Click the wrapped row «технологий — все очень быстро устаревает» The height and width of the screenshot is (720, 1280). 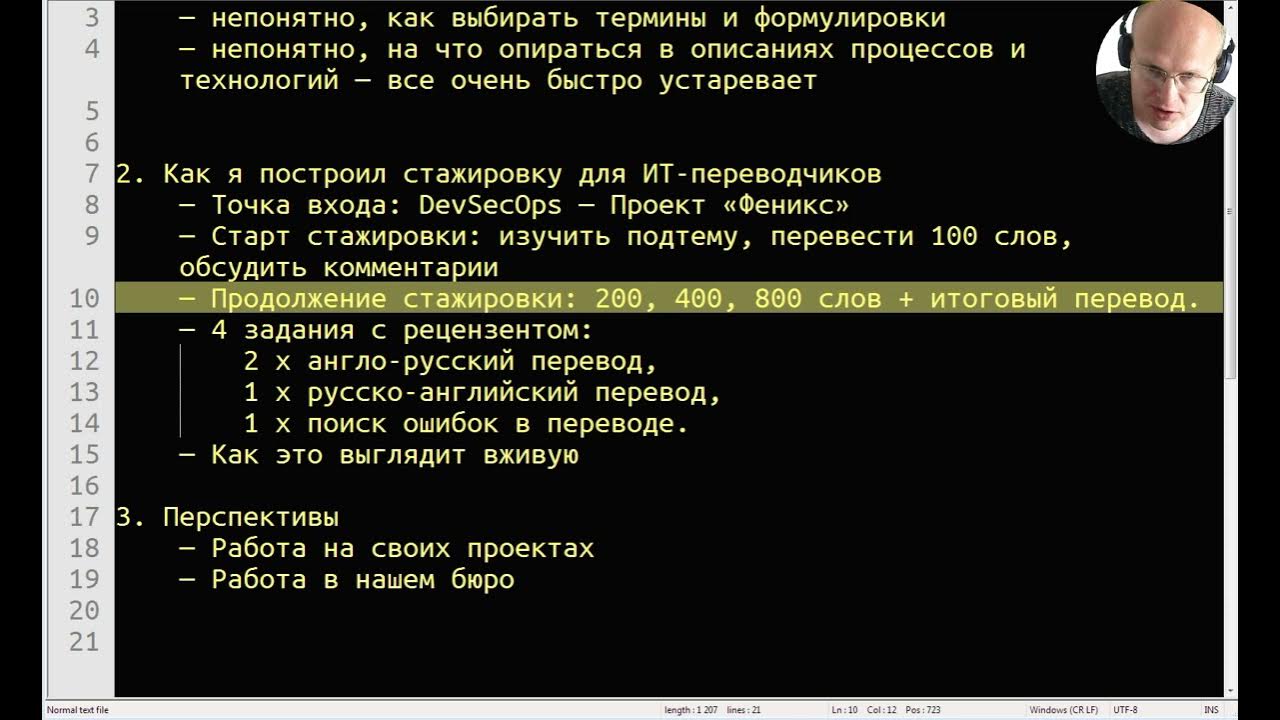pyautogui.click(x=499, y=80)
